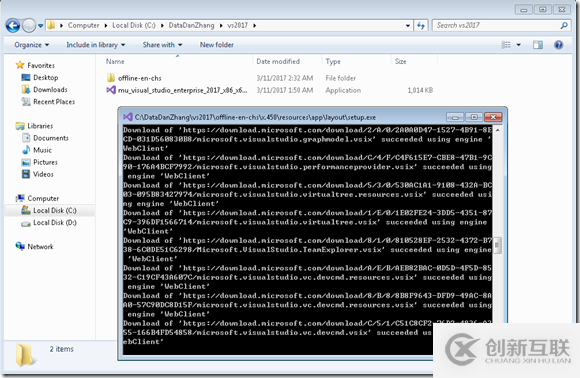580x378 pixels.
Task: Click the Explorer forward arrow button
Action: point(29,26)
